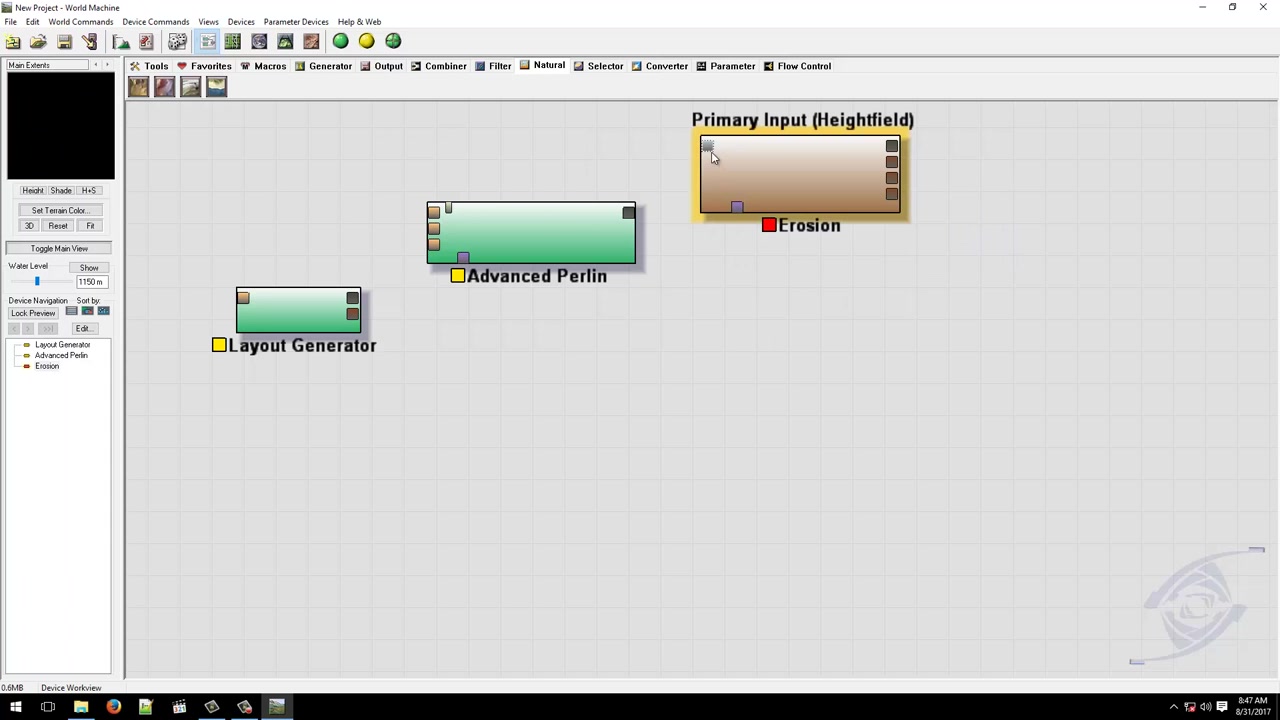Image resolution: width=1280 pixels, height=720 pixels.
Task: Select Height display mode
Action: coord(33,191)
